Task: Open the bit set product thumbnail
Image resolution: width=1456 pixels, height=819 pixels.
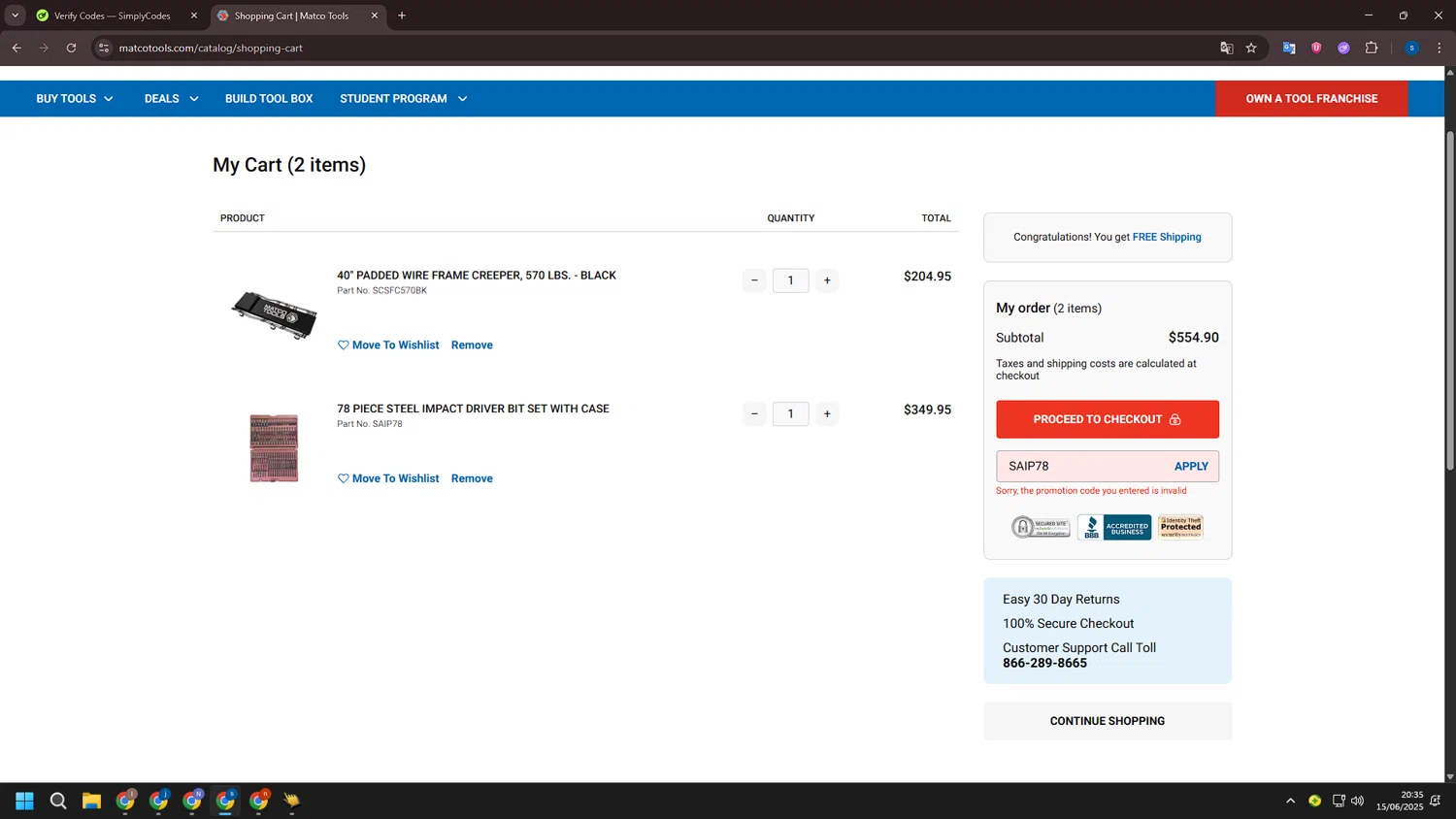Action: pos(274,448)
